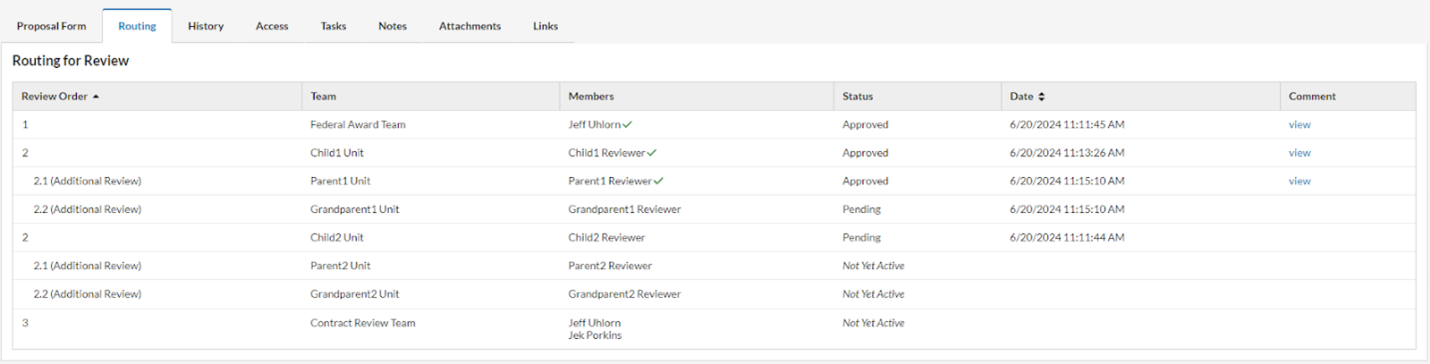Go to the Access tab

[272, 26]
